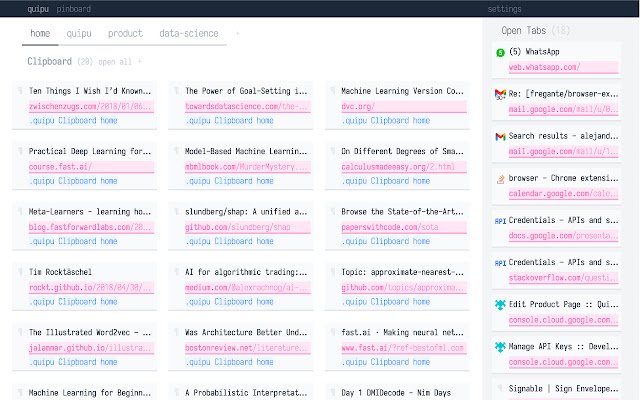Click the 'Clipboard' tag on the Tim Rocktäschel card

(x=77, y=302)
